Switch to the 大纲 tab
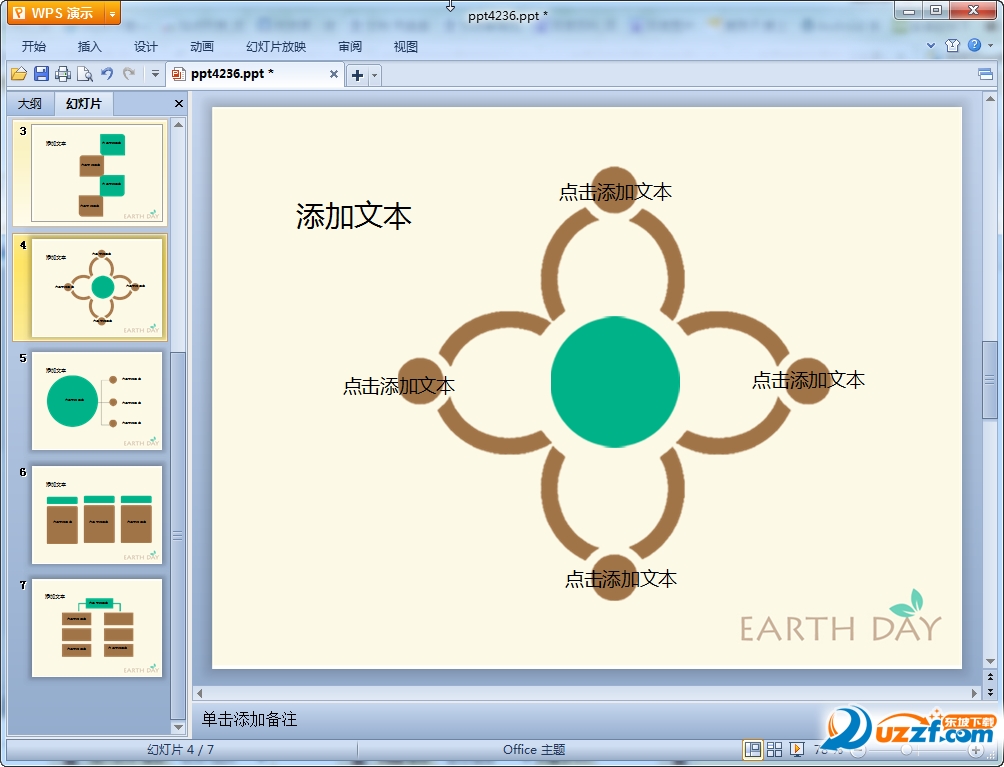Image resolution: width=1004 pixels, height=767 pixels. point(30,104)
